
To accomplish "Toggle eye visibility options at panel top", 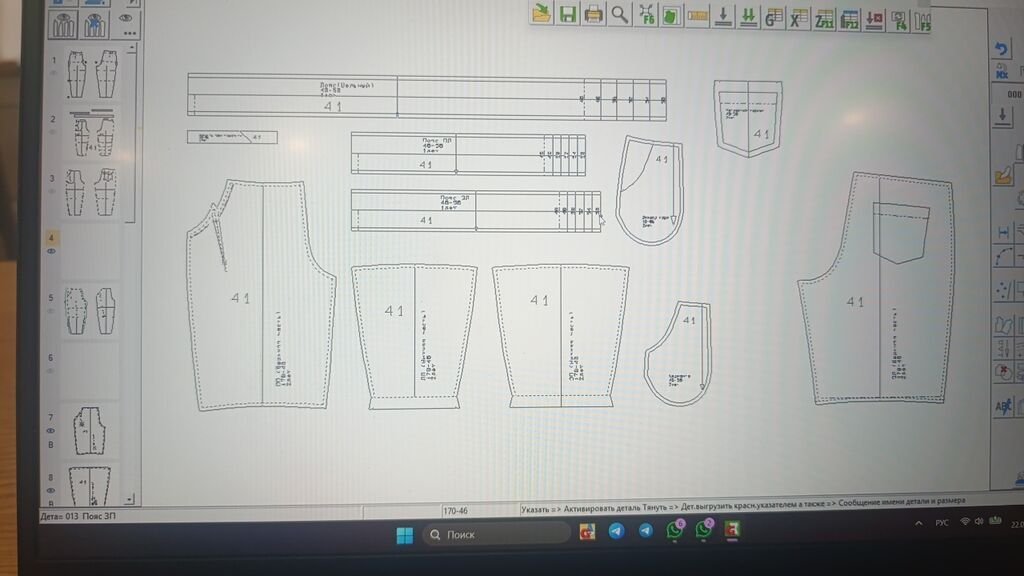I will click(x=127, y=24).
